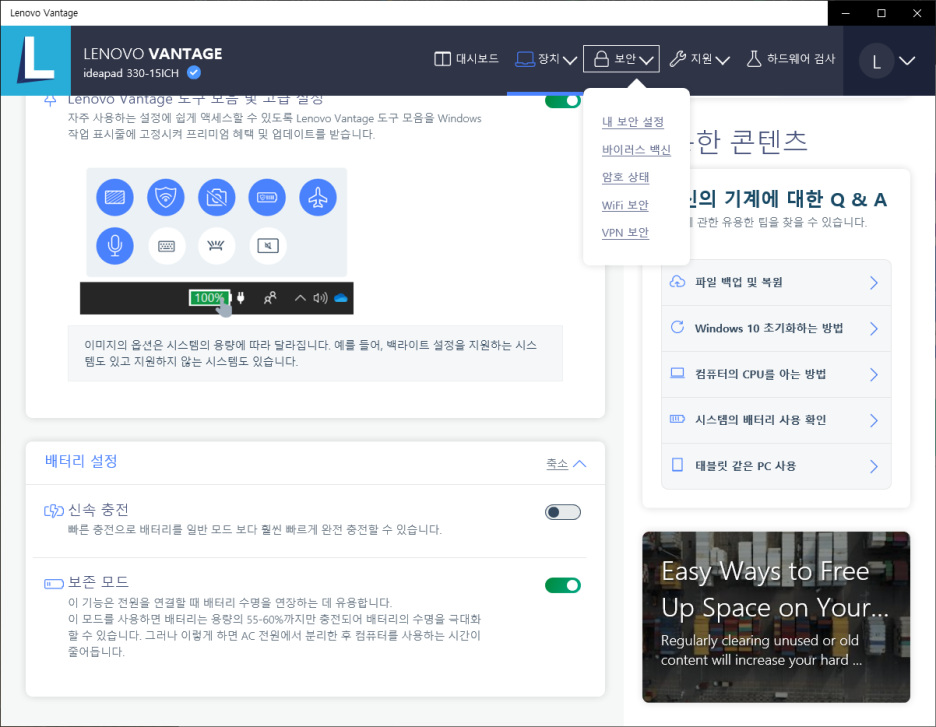Expand the 장치 chevron arrow
The image size is (936, 727).
click(x=570, y=60)
